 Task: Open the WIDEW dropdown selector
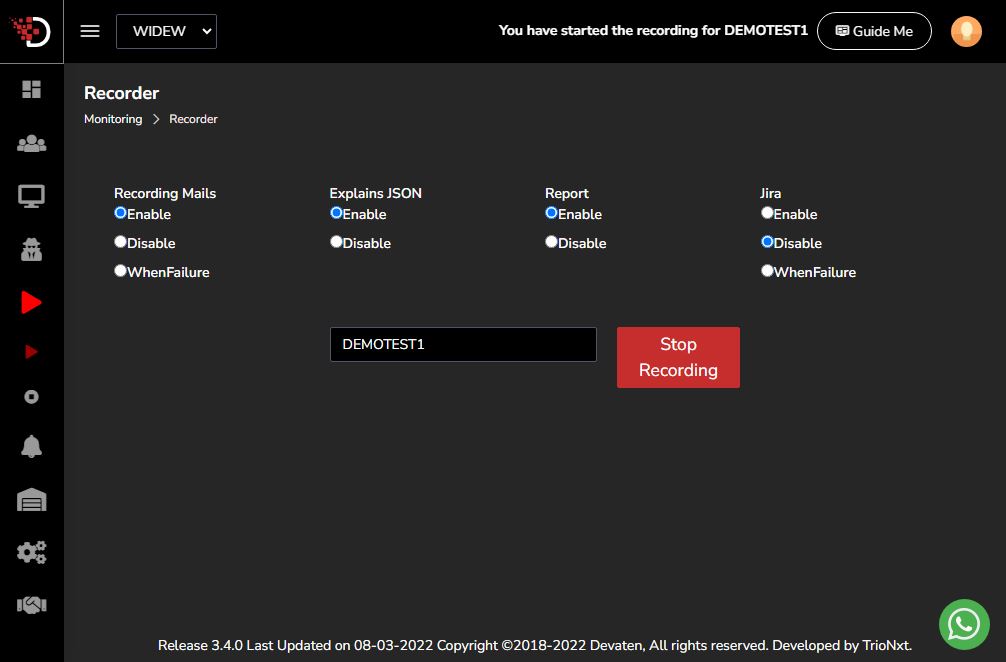click(166, 31)
